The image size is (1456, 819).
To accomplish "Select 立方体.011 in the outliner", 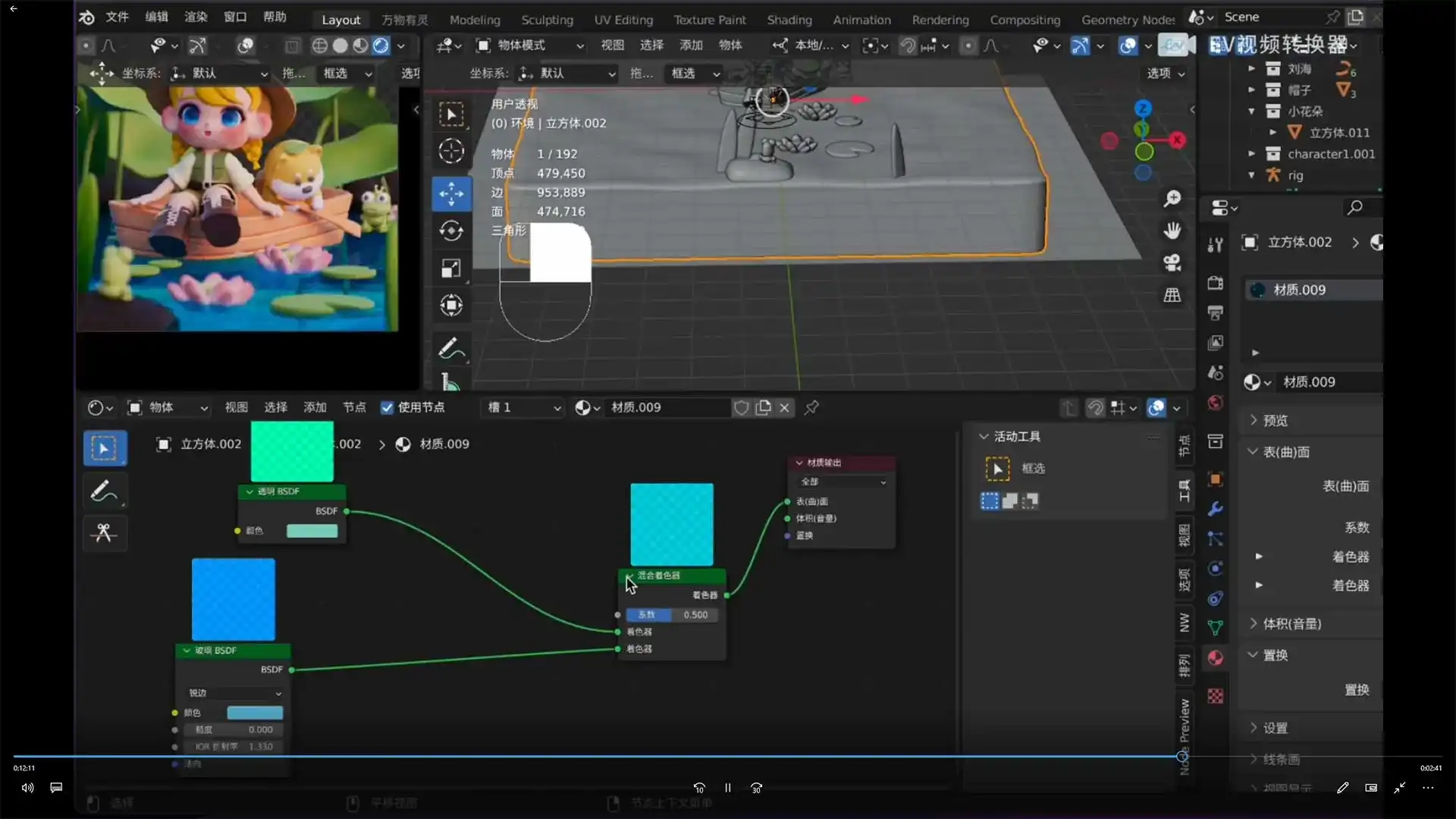I will click(x=1338, y=132).
